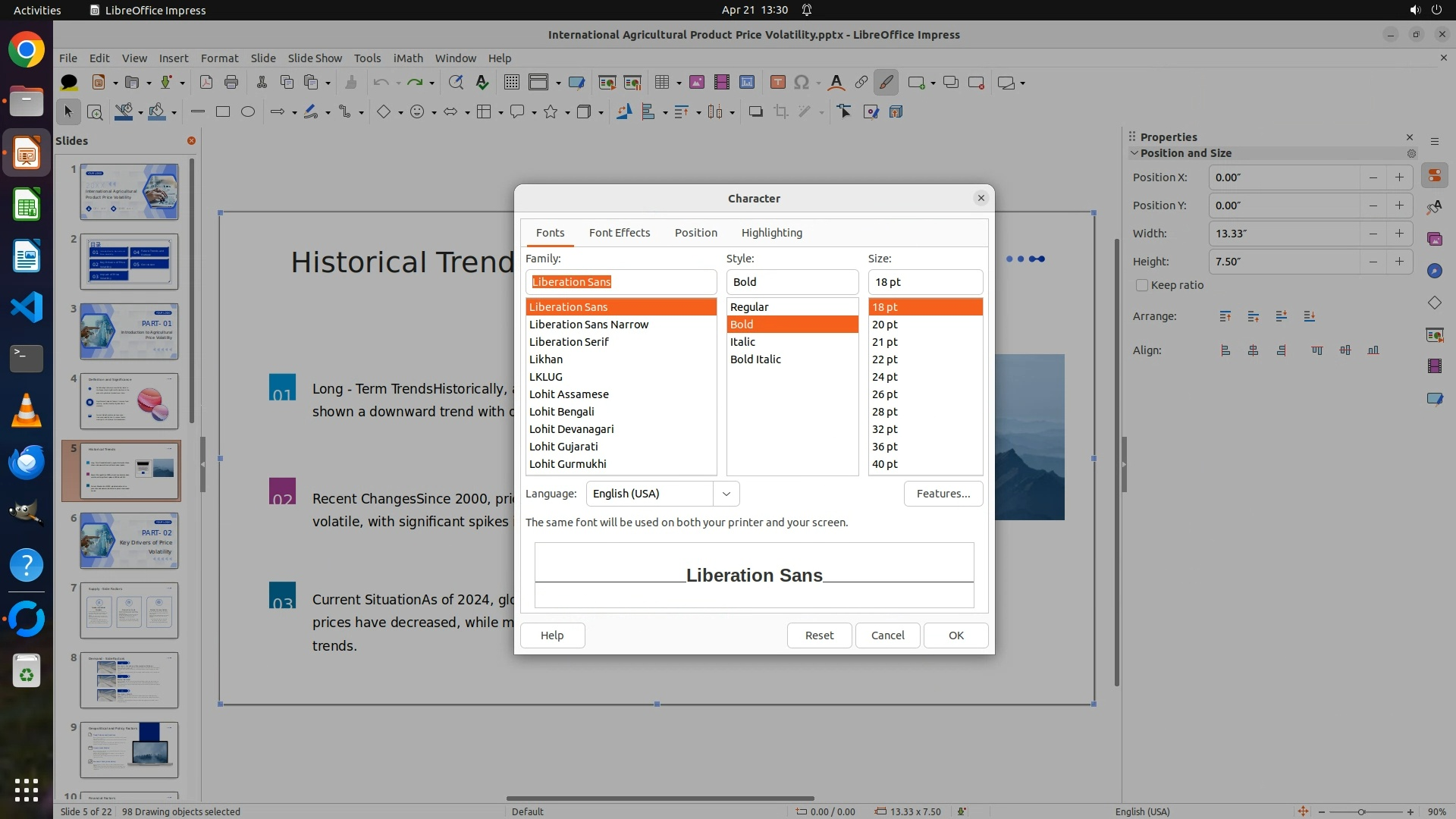Image resolution: width=1456 pixels, height=819 pixels.
Task: Open the Slide Show menu
Action: pyautogui.click(x=315, y=58)
